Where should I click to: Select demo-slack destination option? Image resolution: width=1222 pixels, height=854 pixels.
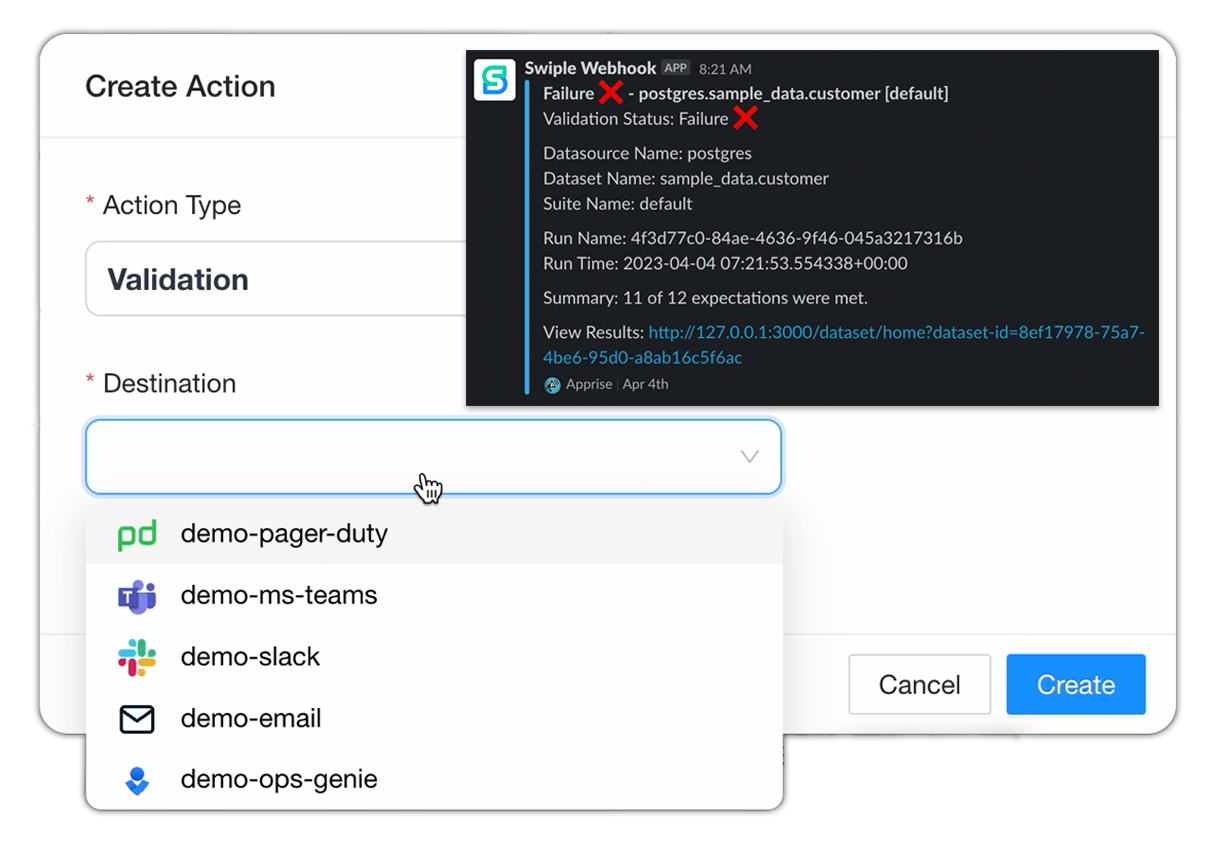coord(250,657)
